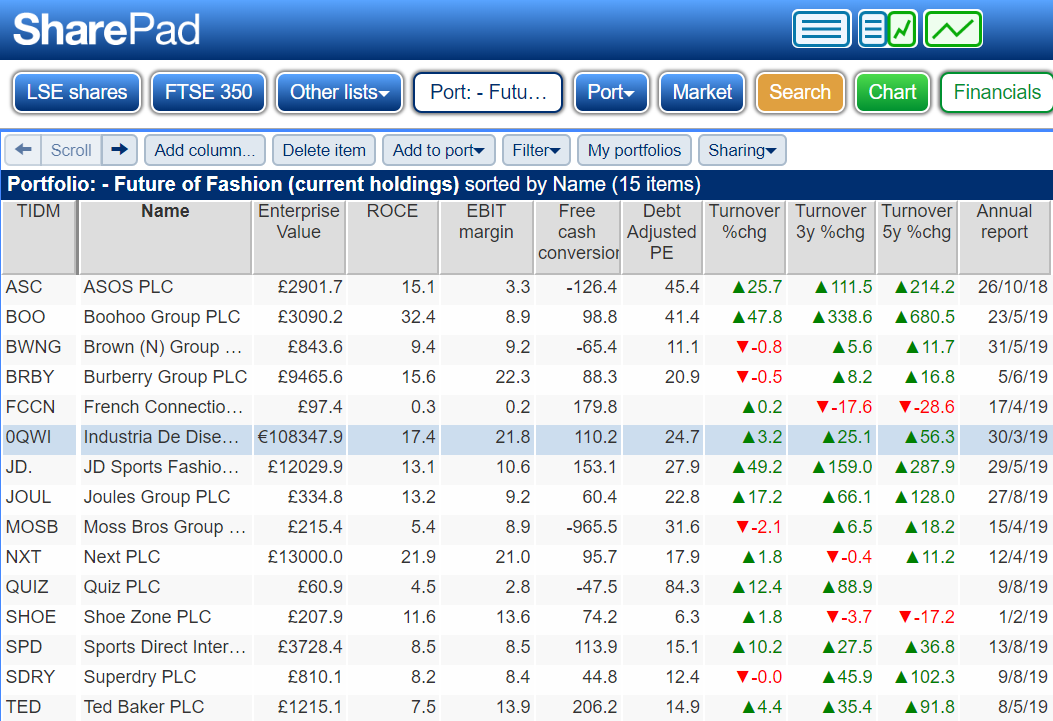The height and width of the screenshot is (721, 1053).
Task: Select the LSE shares list
Action: point(77,92)
